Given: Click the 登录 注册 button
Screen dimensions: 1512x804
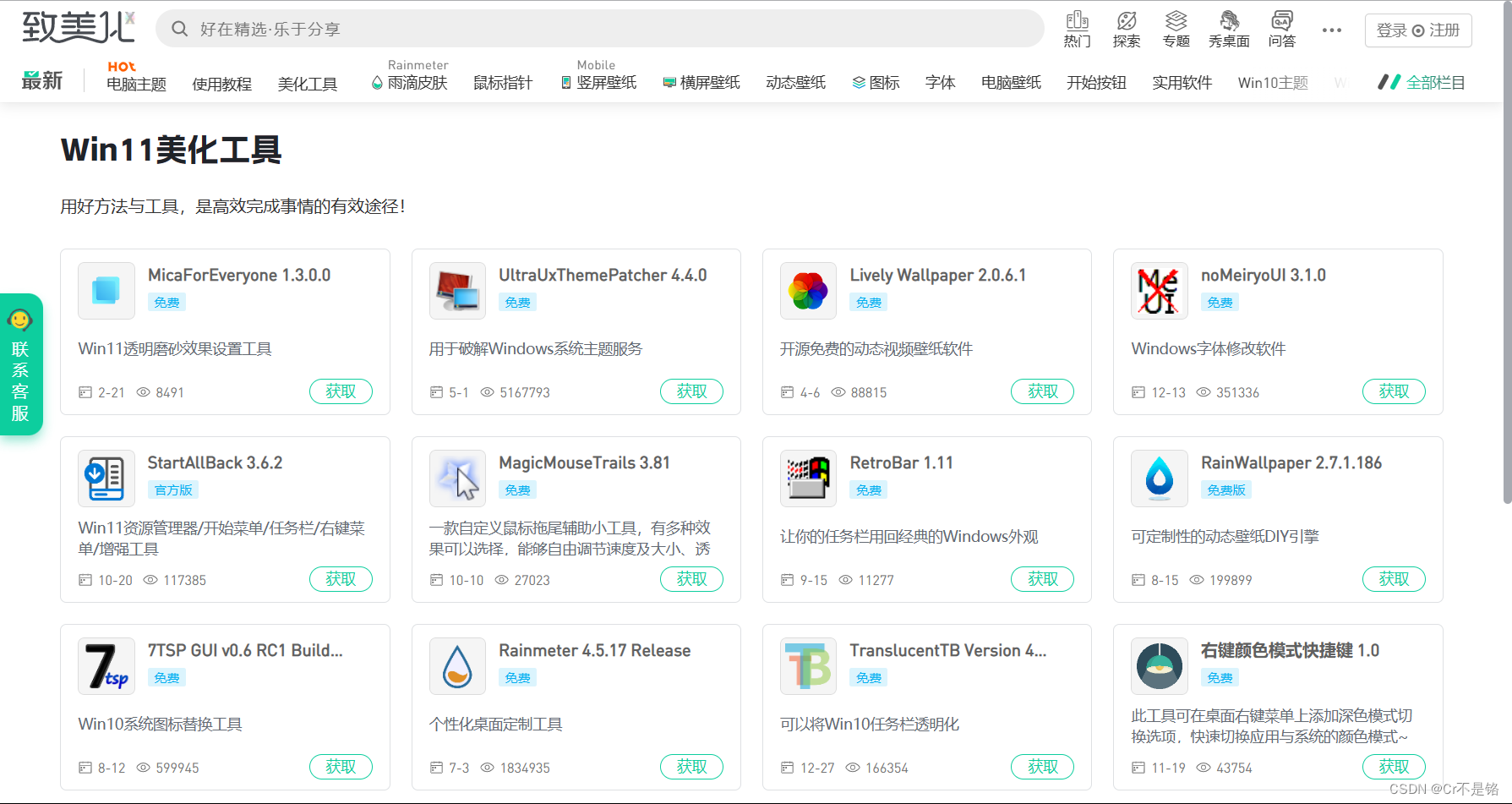Looking at the screenshot, I should pyautogui.click(x=1418, y=30).
